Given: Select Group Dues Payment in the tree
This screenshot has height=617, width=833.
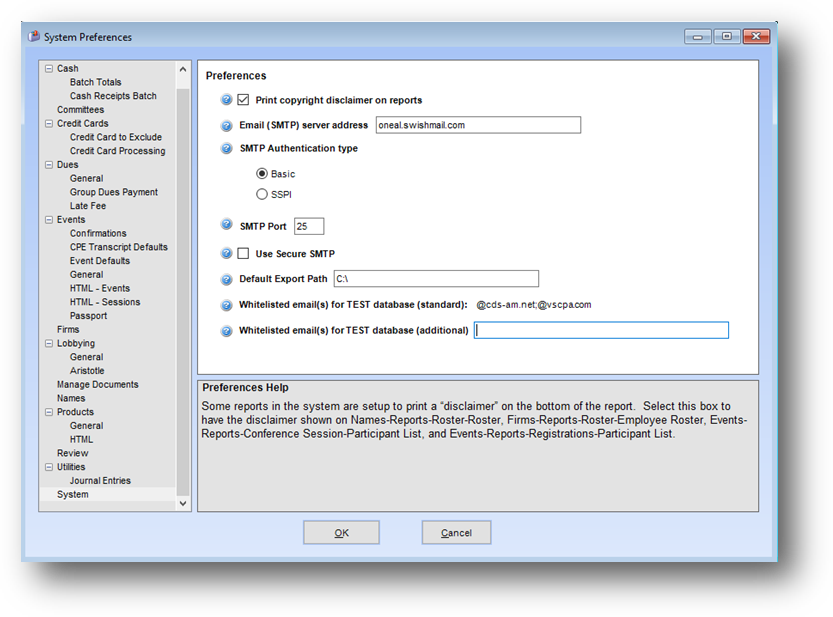Looking at the screenshot, I should coord(114,192).
